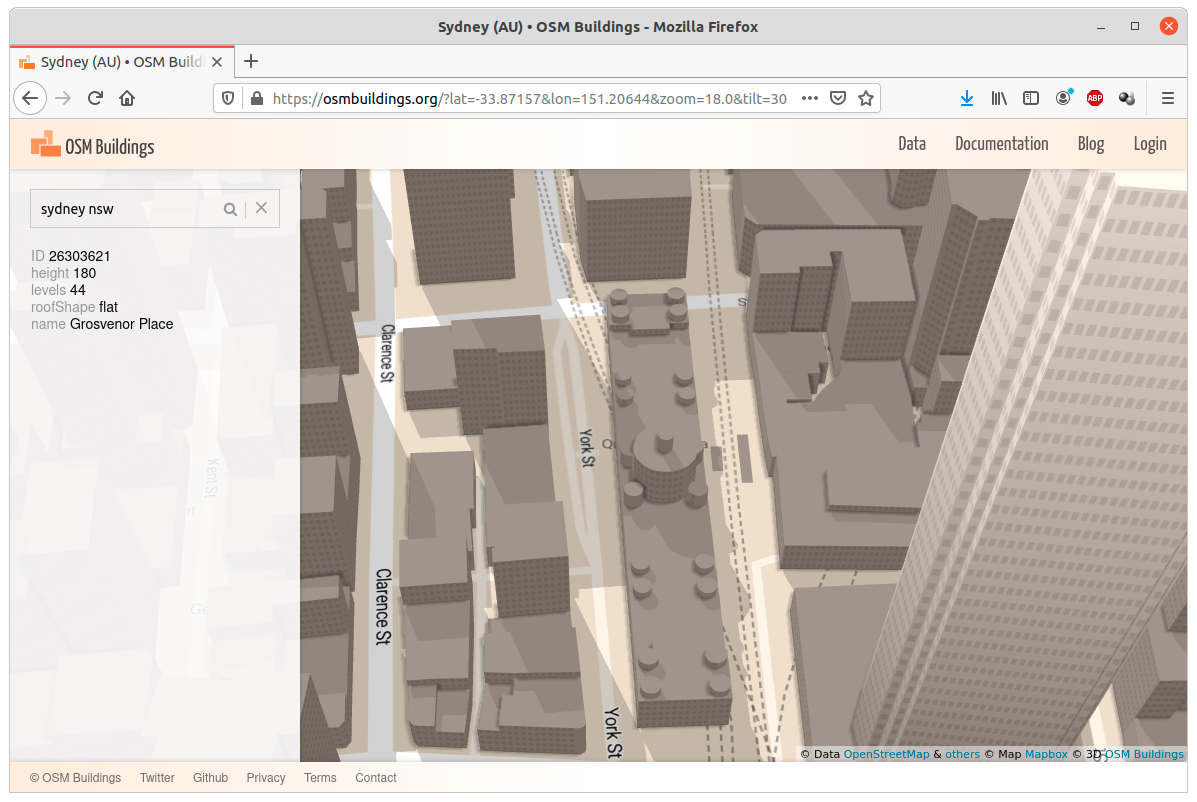Click the lower Clarence St map label
1197x802 pixels.
coord(383,607)
